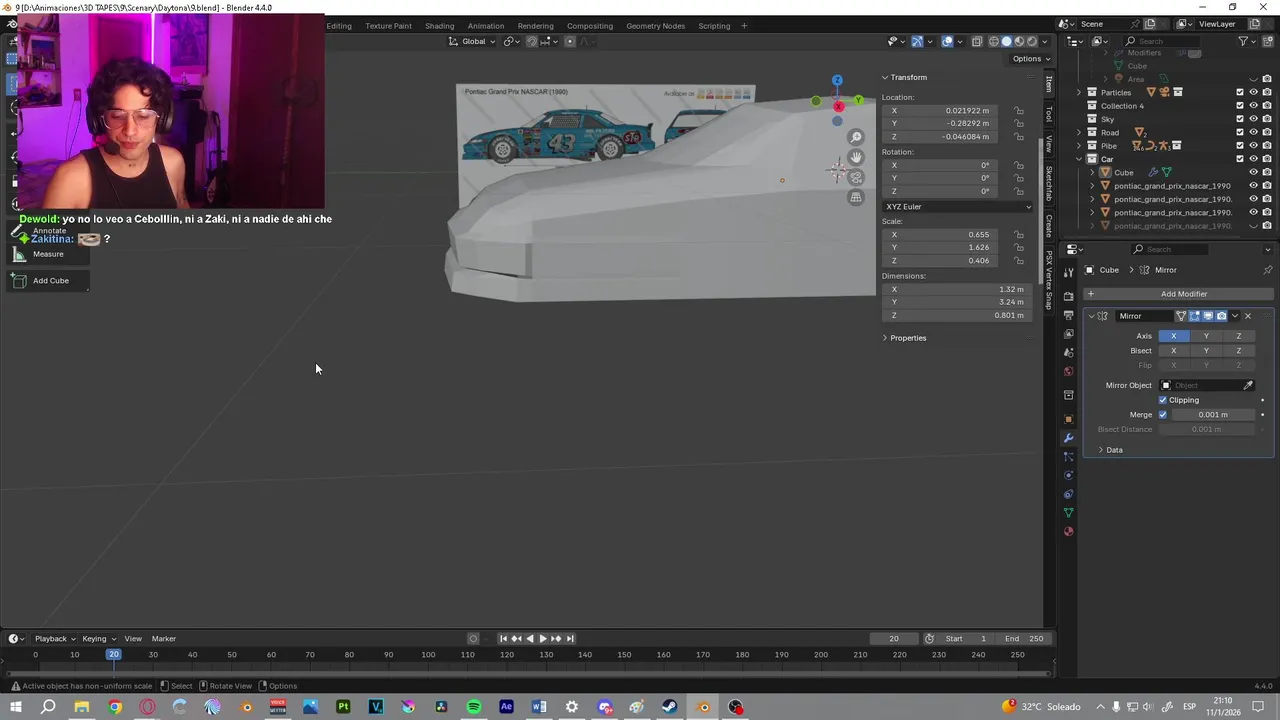Enable Bisect X
This screenshot has height=720, width=1280.
click(1174, 351)
